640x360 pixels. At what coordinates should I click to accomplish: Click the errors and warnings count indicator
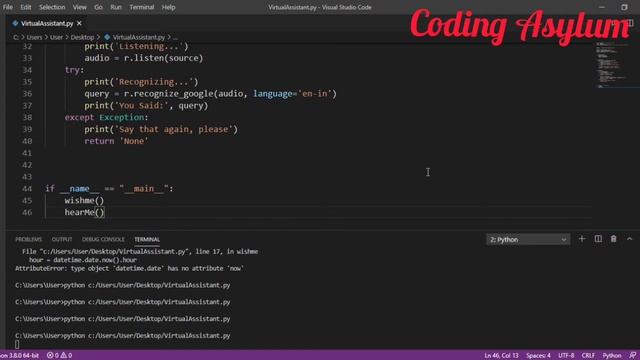[60, 356]
